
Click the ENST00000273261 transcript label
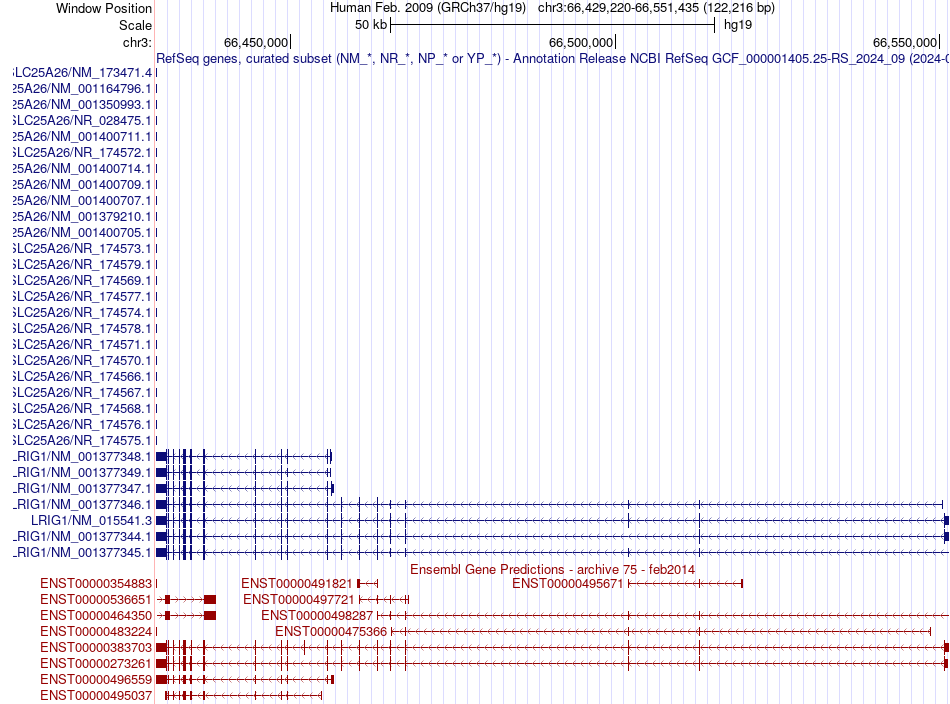[96, 663]
